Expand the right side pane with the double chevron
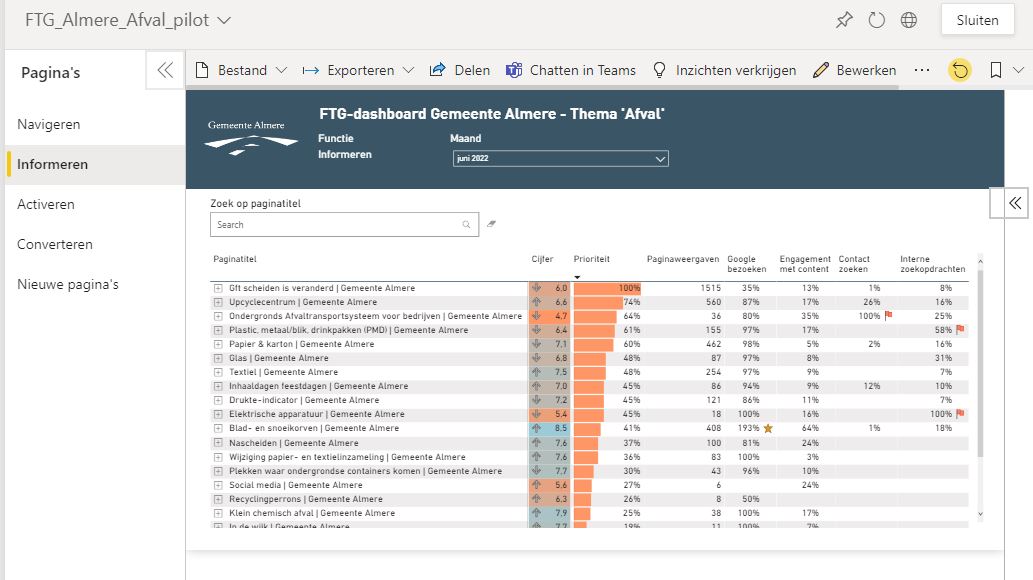The width and height of the screenshot is (1033, 580). coord(1015,203)
